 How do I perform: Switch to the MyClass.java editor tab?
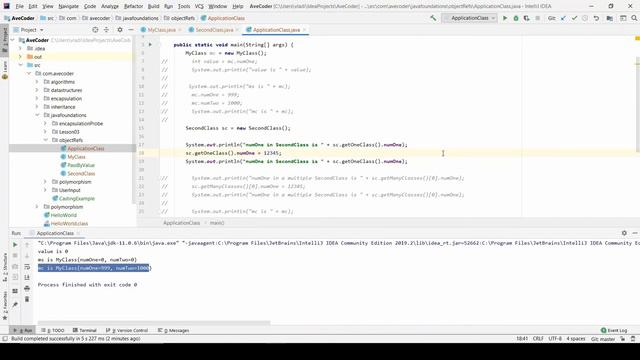pyautogui.click(x=162, y=30)
